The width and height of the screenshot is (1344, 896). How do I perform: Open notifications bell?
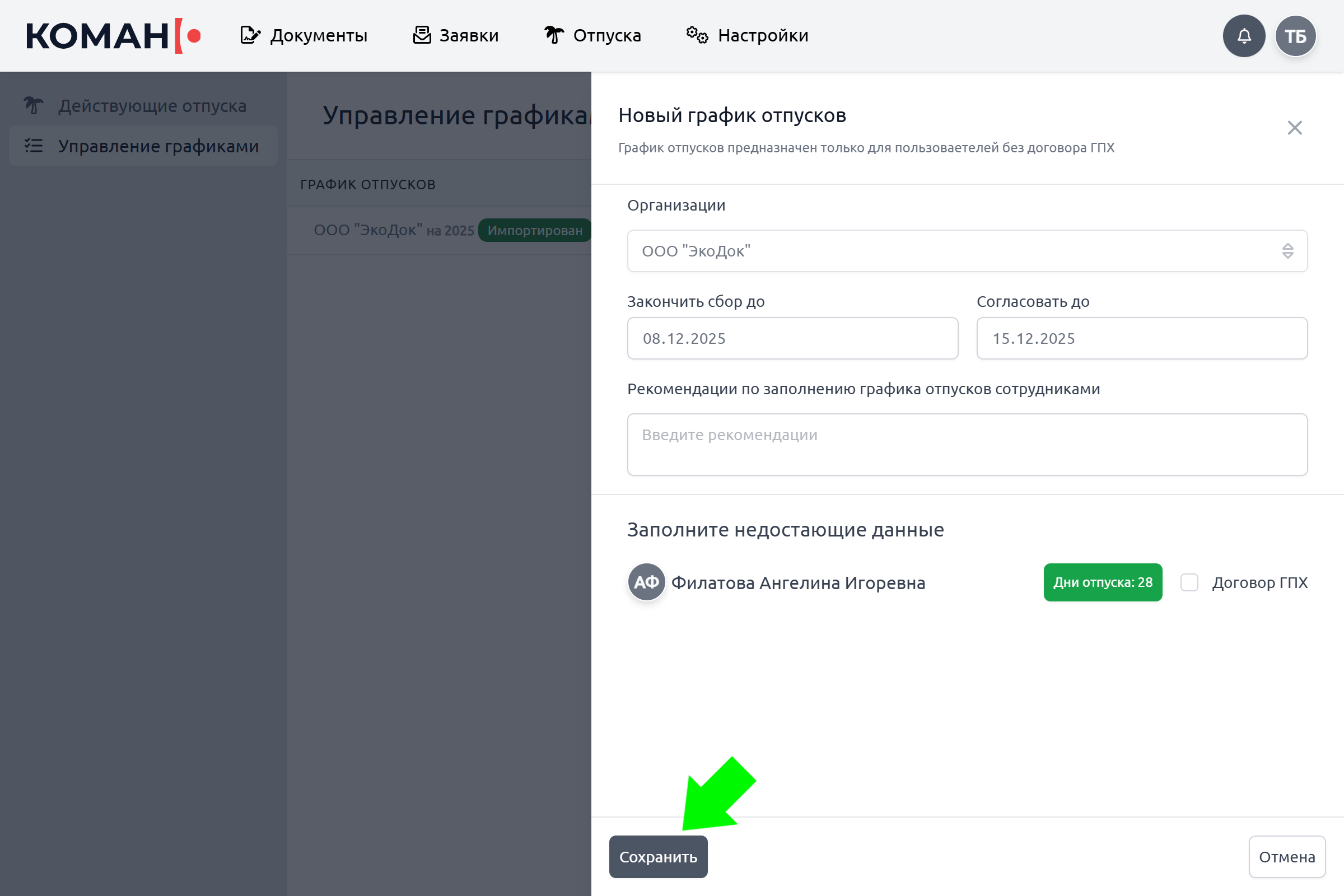coord(1244,36)
